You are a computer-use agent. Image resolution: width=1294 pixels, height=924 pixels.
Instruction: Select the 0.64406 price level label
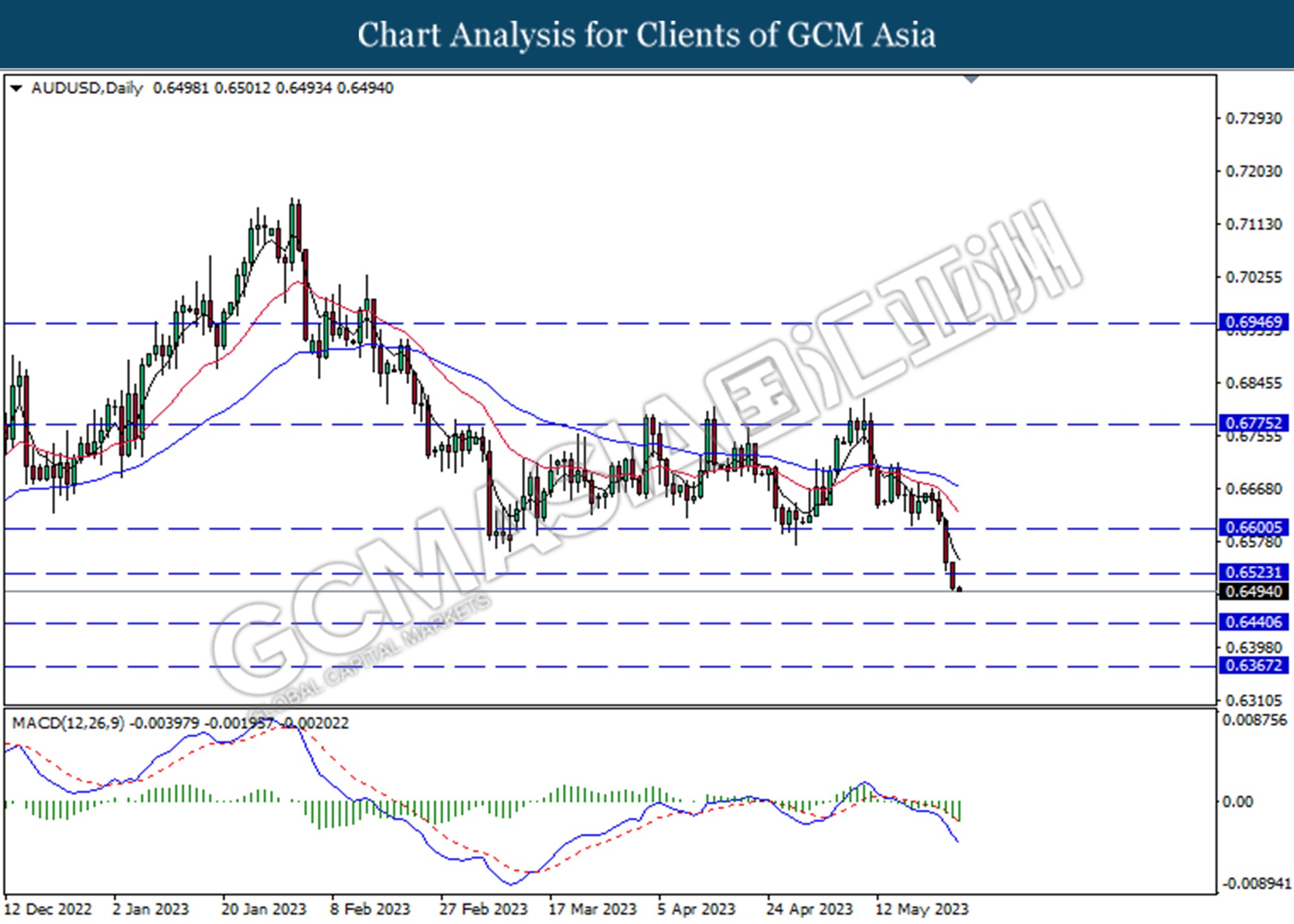1253,622
